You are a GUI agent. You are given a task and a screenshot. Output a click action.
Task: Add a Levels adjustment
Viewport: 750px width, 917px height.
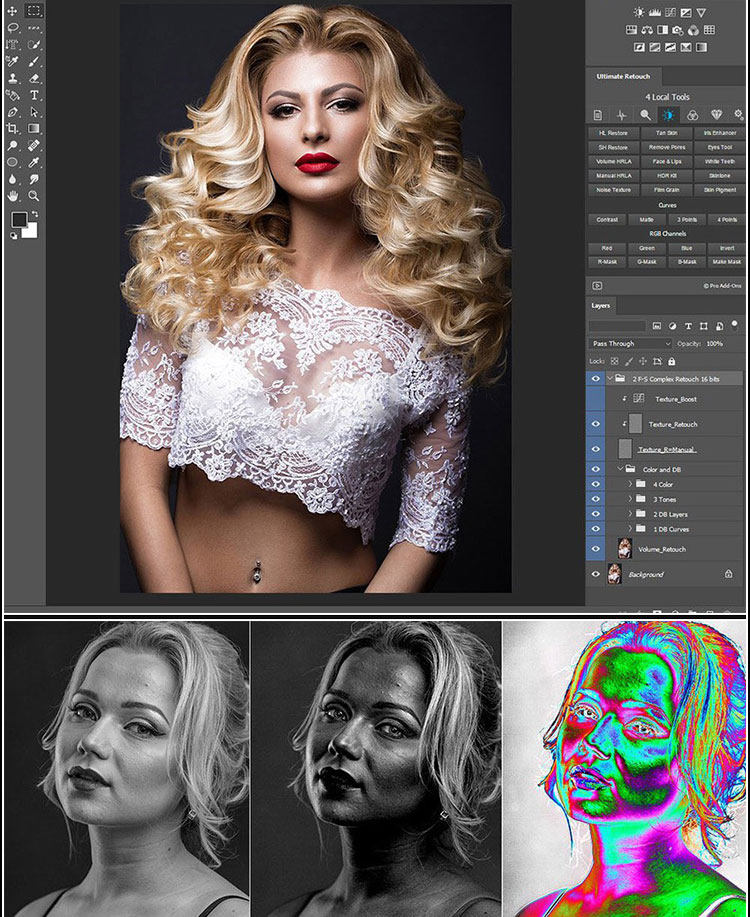pos(655,12)
